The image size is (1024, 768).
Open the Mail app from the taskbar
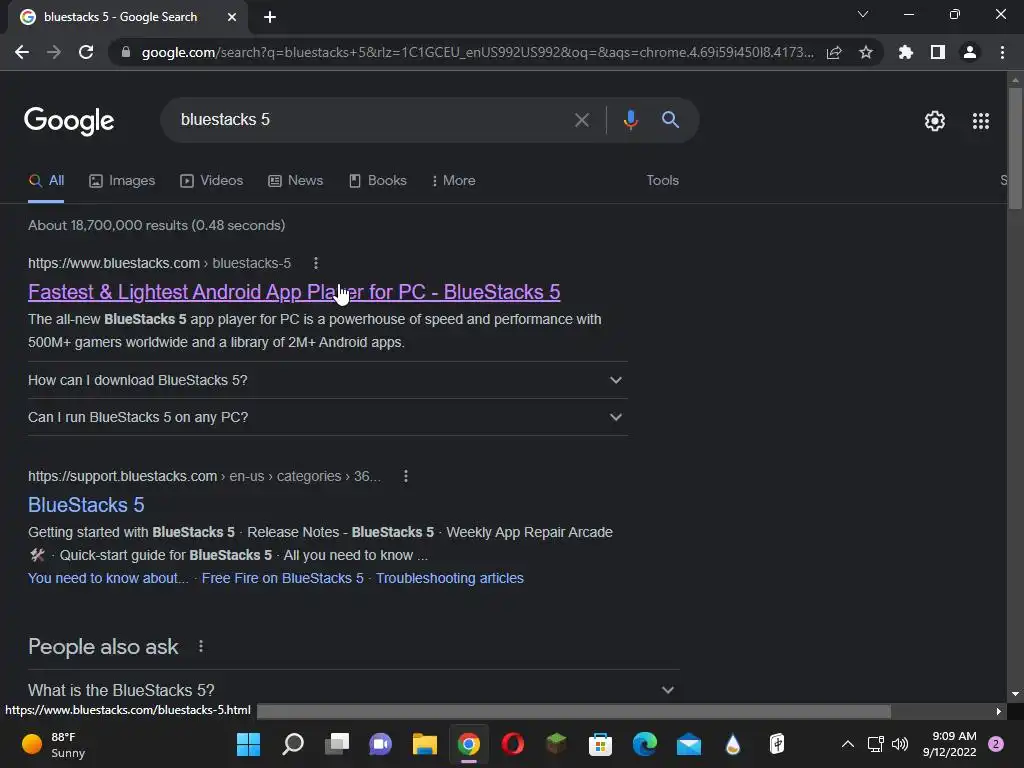[x=688, y=744]
